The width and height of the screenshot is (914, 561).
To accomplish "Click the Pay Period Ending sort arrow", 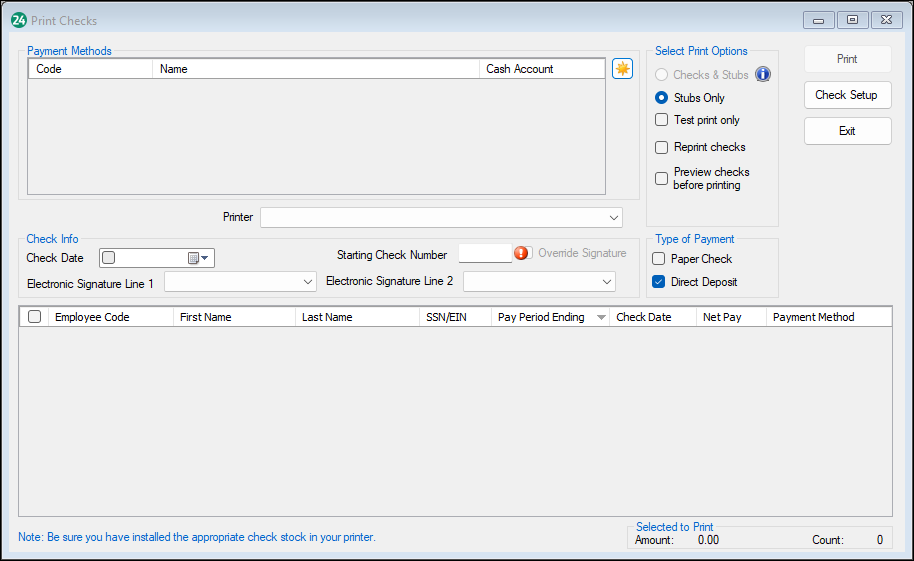I will point(601,317).
